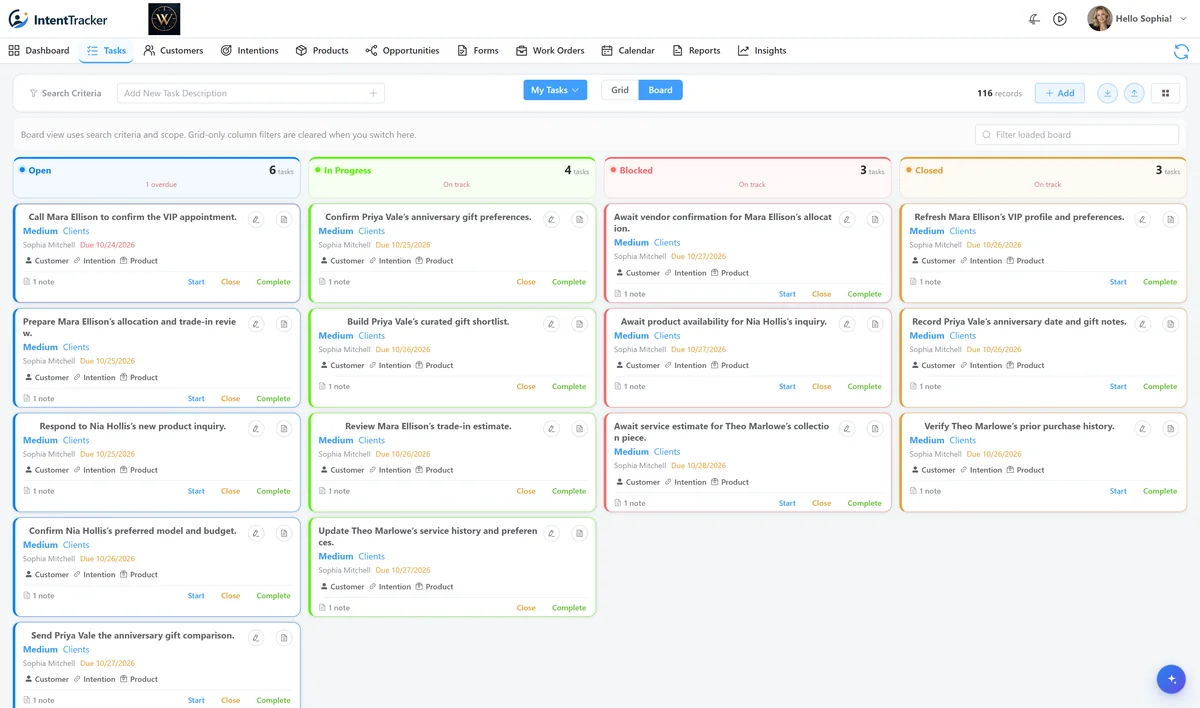
Task: Open the Insights menu item
Action: [762, 50]
